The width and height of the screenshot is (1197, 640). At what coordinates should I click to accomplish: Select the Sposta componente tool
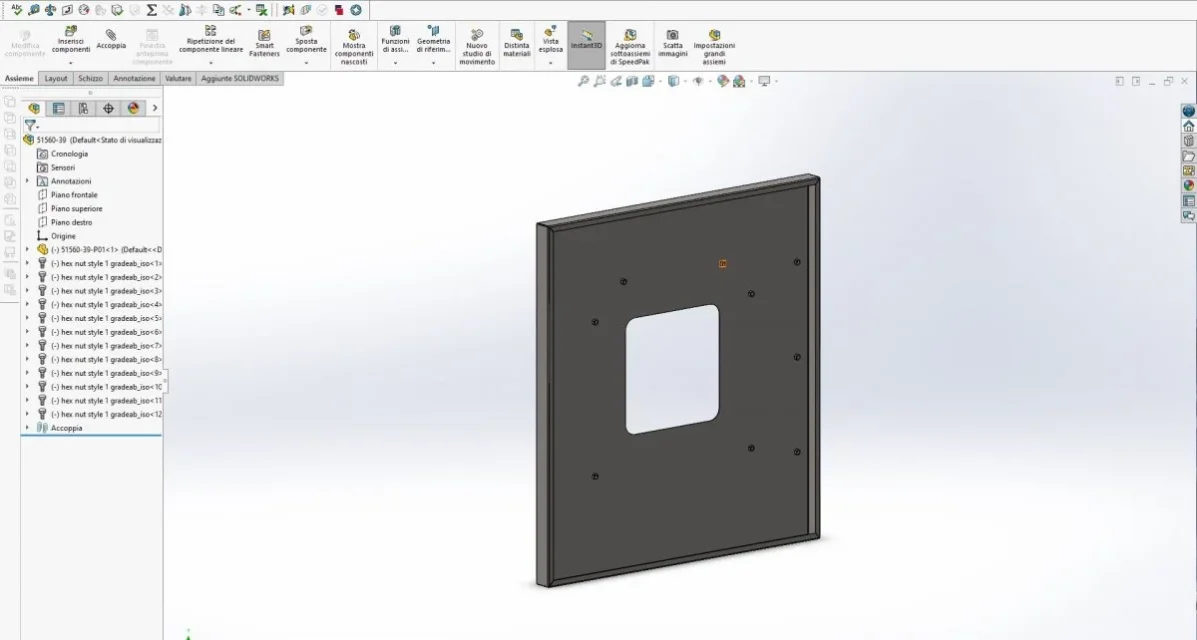[x=306, y=40]
